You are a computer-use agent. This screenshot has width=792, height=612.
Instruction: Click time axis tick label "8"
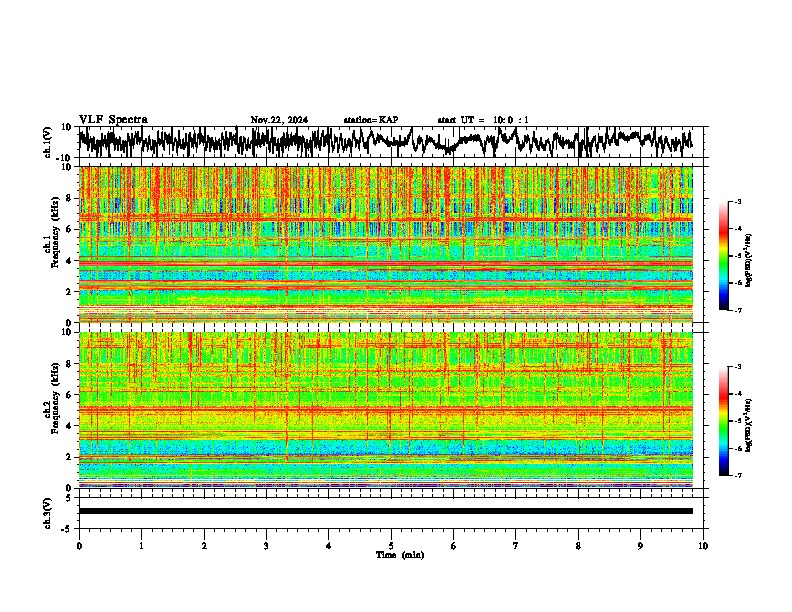[x=578, y=546]
